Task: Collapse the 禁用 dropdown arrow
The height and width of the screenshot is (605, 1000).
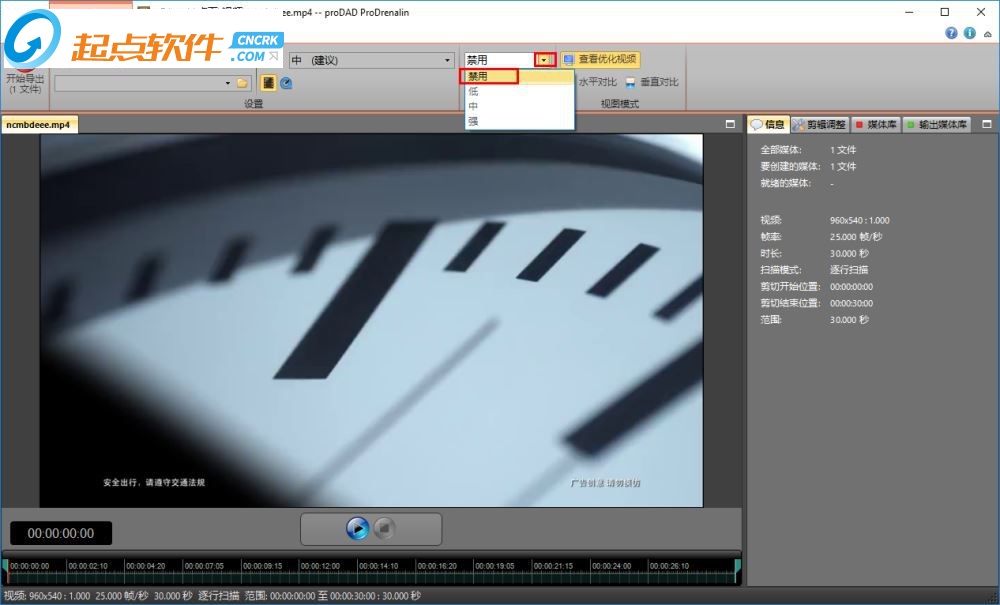Action: tap(544, 60)
